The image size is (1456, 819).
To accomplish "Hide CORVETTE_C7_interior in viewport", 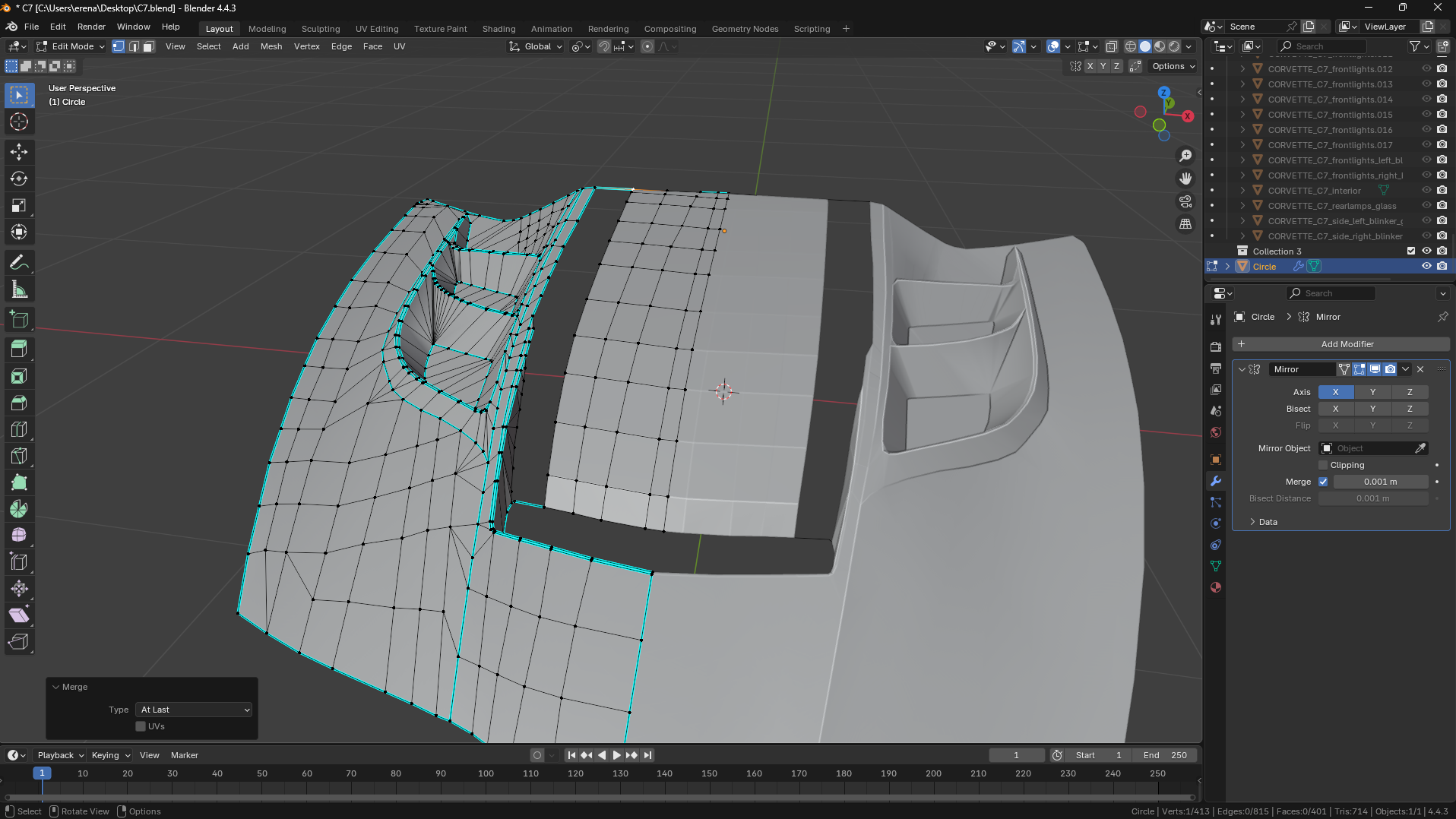I will (x=1426, y=191).
